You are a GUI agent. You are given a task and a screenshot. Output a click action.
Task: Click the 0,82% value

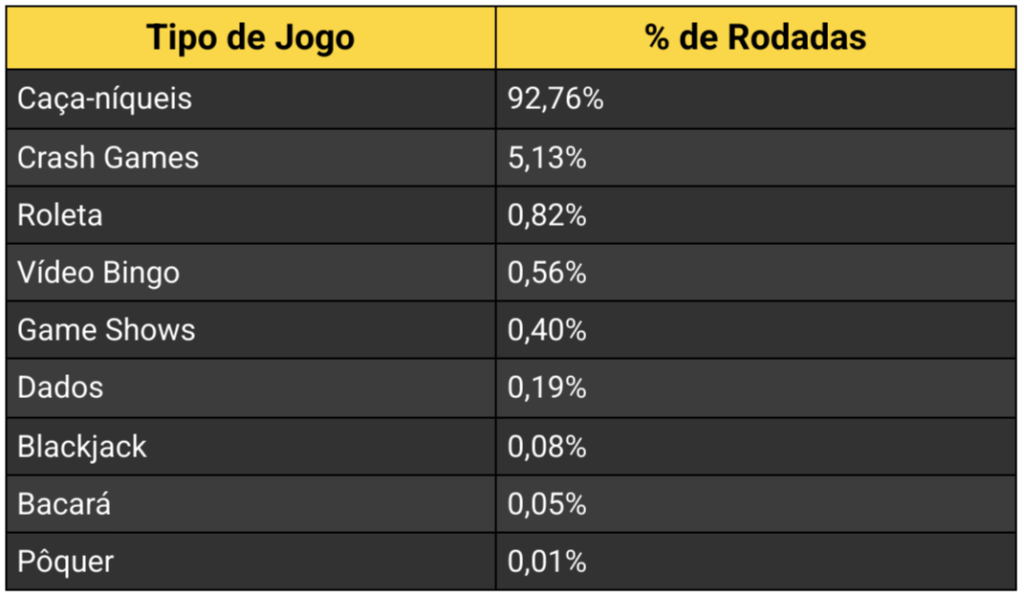coord(547,215)
